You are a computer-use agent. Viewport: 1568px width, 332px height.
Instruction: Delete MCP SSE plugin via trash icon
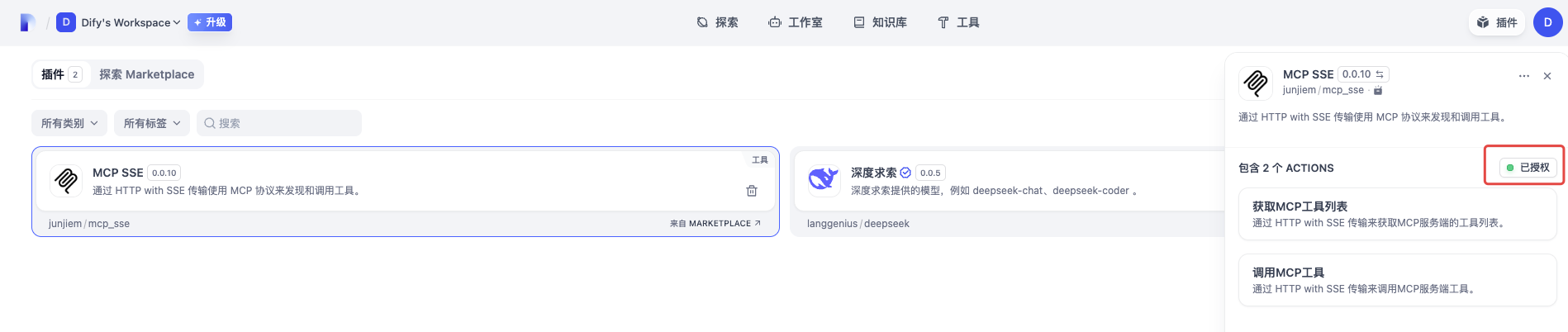[751, 191]
